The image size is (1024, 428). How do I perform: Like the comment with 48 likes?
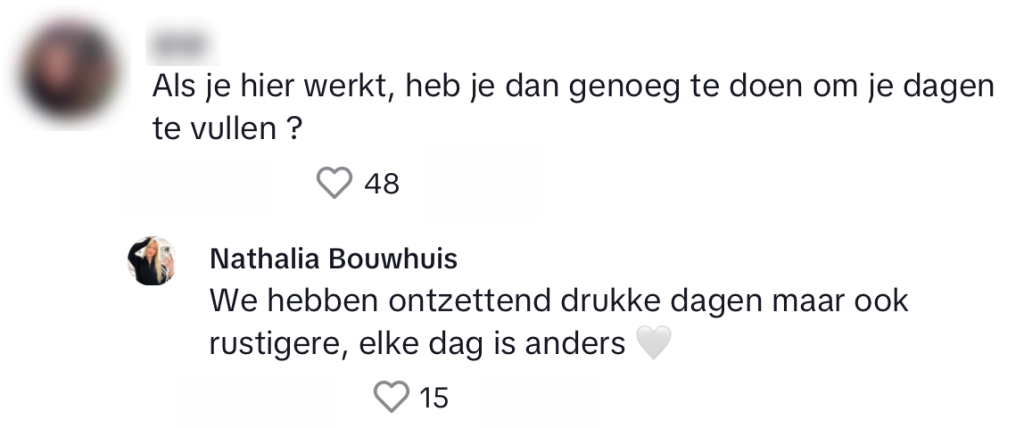(335, 183)
